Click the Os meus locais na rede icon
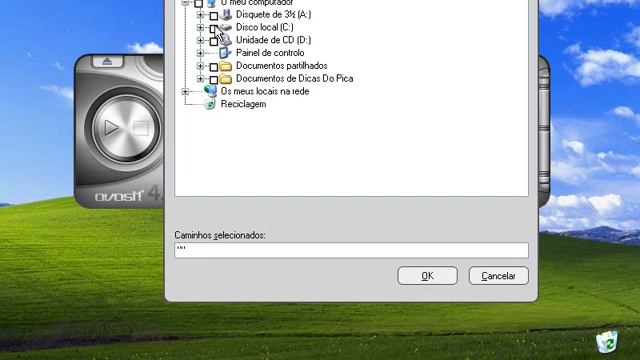This screenshot has width=640, height=360. point(210,91)
